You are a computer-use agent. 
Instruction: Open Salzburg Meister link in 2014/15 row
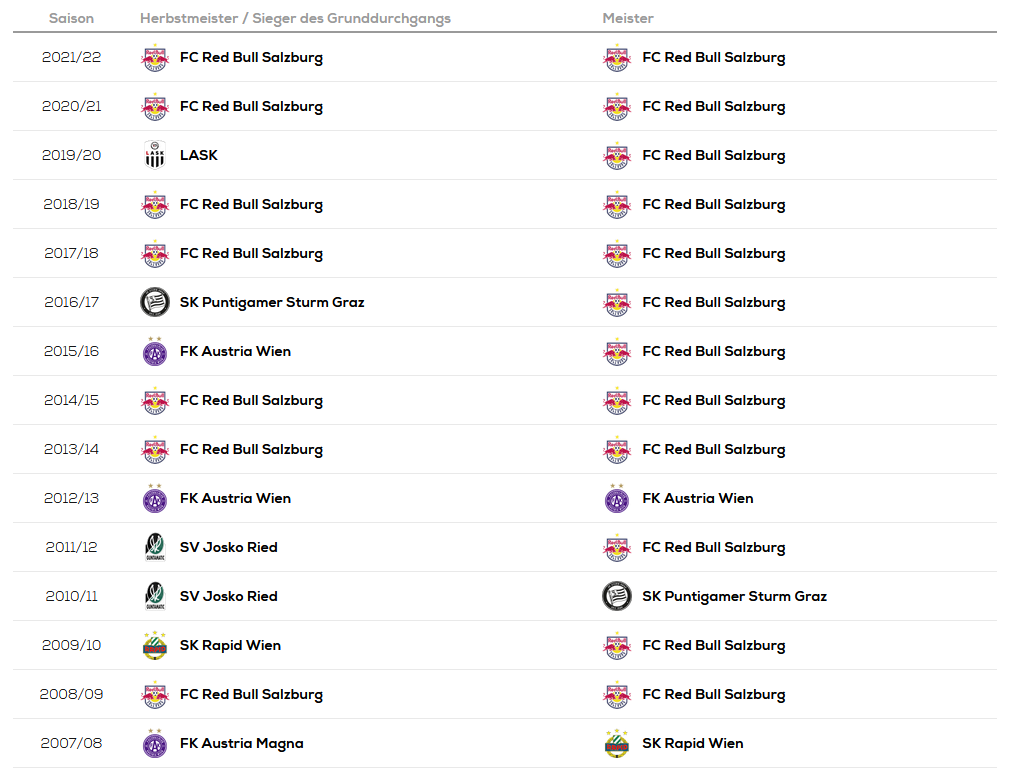pyautogui.click(x=714, y=401)
